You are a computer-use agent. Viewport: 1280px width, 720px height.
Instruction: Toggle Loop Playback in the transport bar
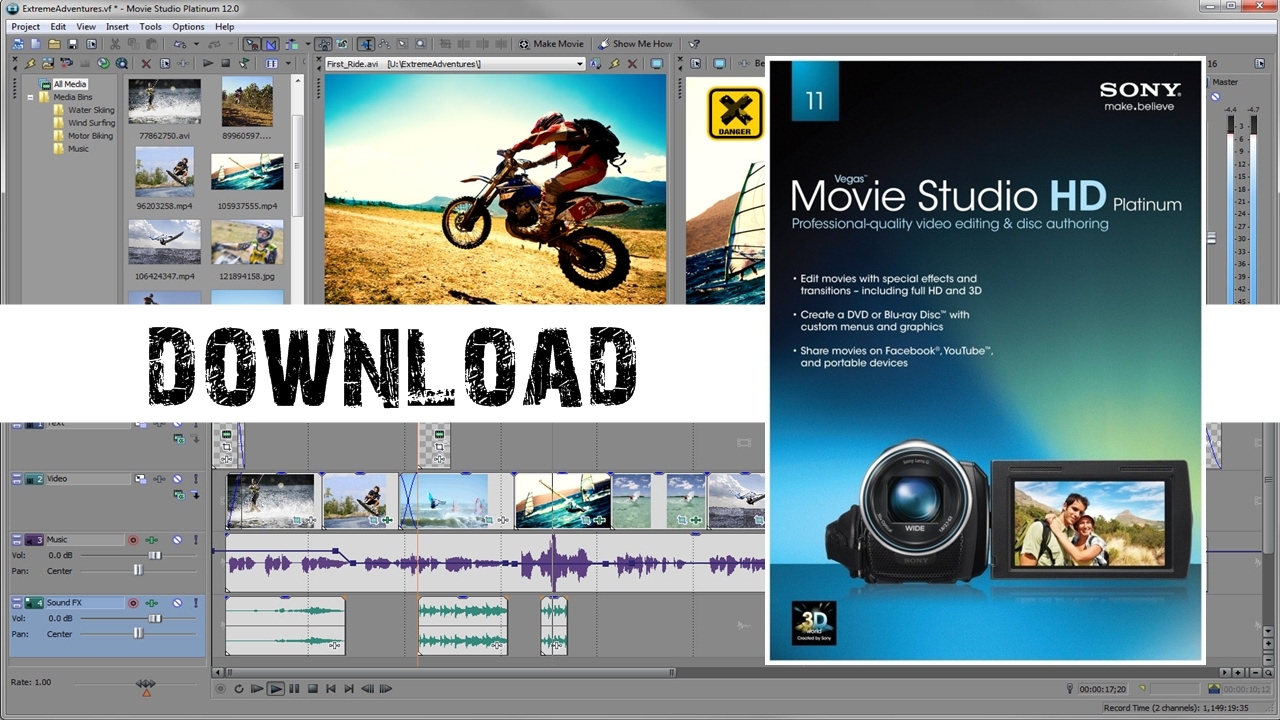tap(239, 688)
